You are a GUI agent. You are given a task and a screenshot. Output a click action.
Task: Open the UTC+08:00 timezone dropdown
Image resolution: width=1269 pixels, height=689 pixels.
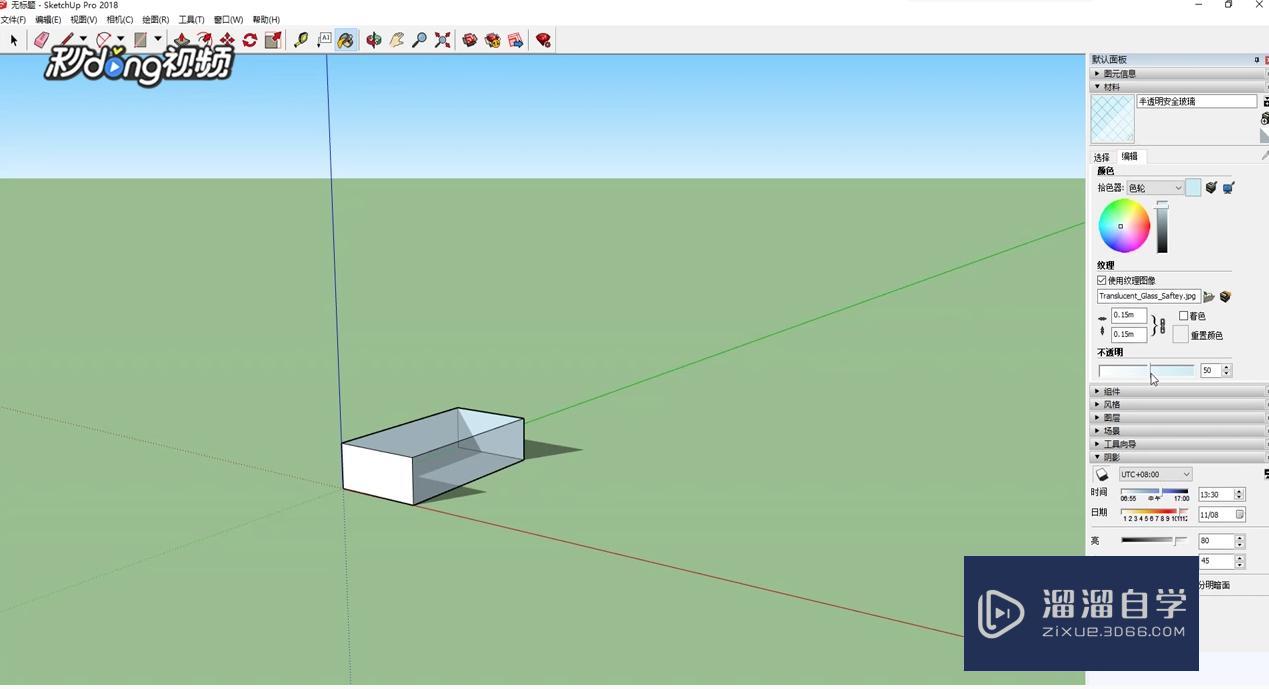(1155, 474)
